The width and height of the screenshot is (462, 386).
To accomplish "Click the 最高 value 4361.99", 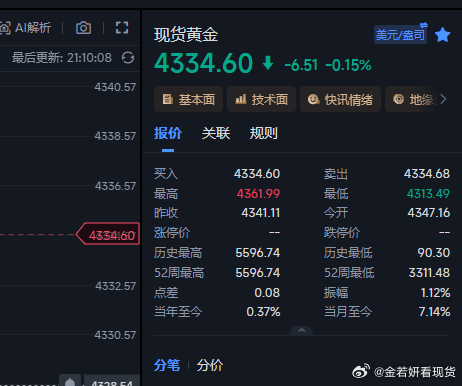I will [x=258, y=194].
